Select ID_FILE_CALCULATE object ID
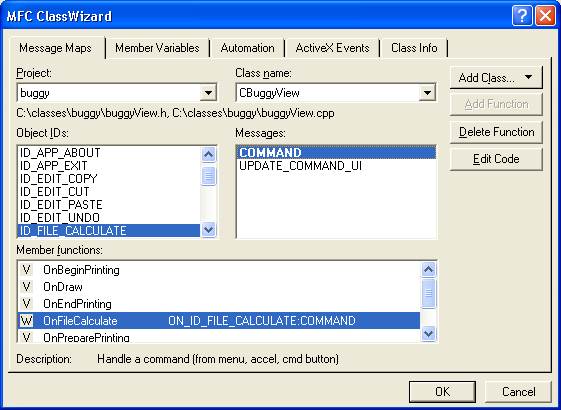 pyautogui.click(x=109, y=230)
